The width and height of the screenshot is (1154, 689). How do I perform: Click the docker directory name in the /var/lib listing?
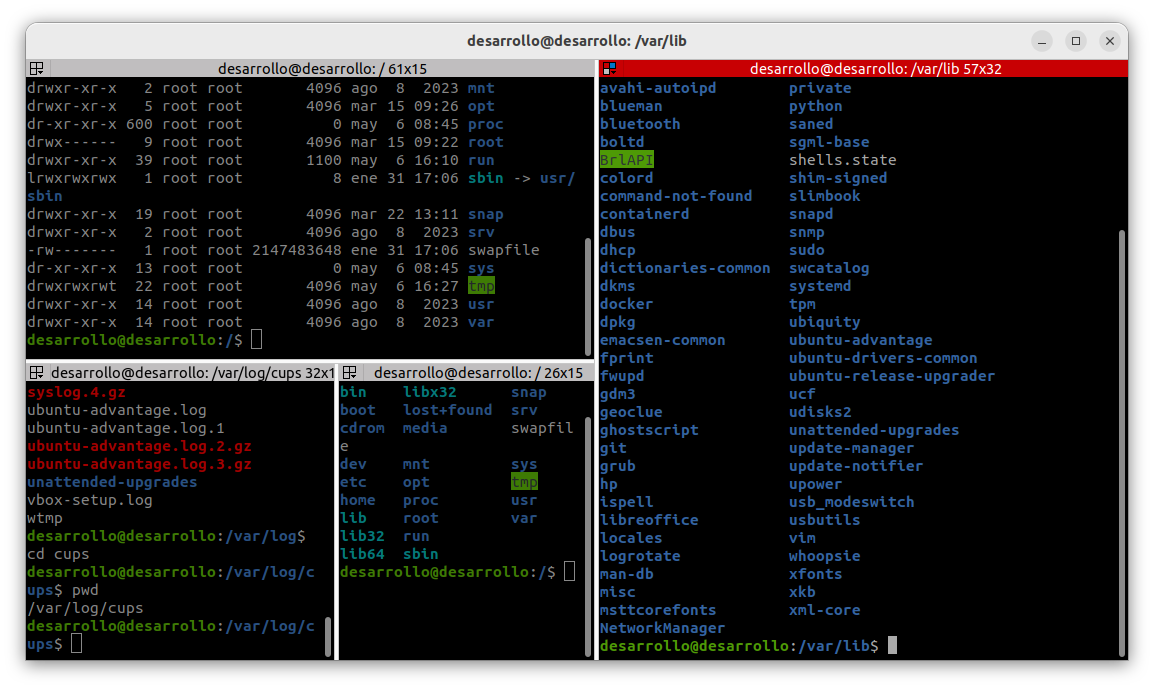tap(626, 304)
